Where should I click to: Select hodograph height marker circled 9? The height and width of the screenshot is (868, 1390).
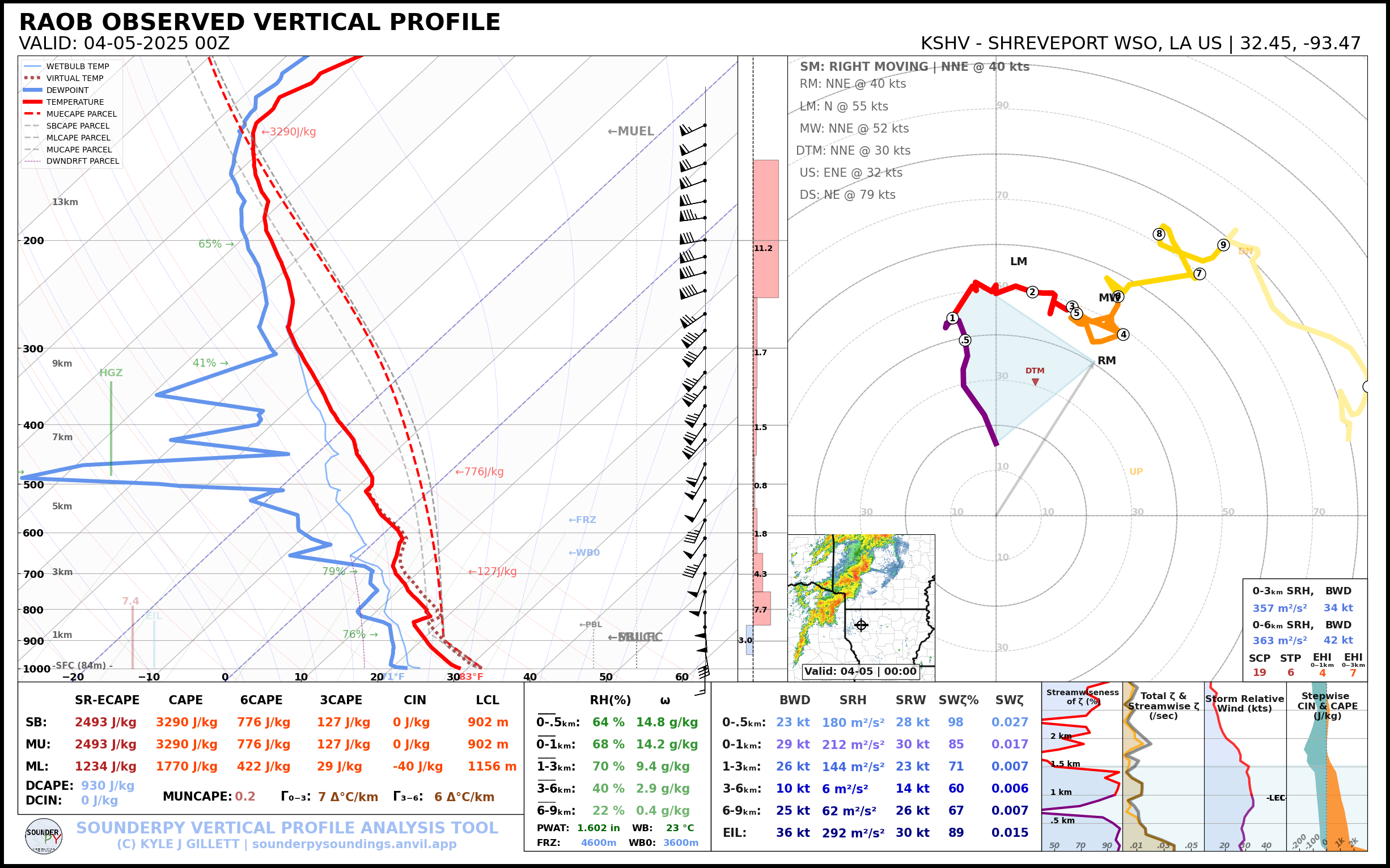tap(1223, 245)
